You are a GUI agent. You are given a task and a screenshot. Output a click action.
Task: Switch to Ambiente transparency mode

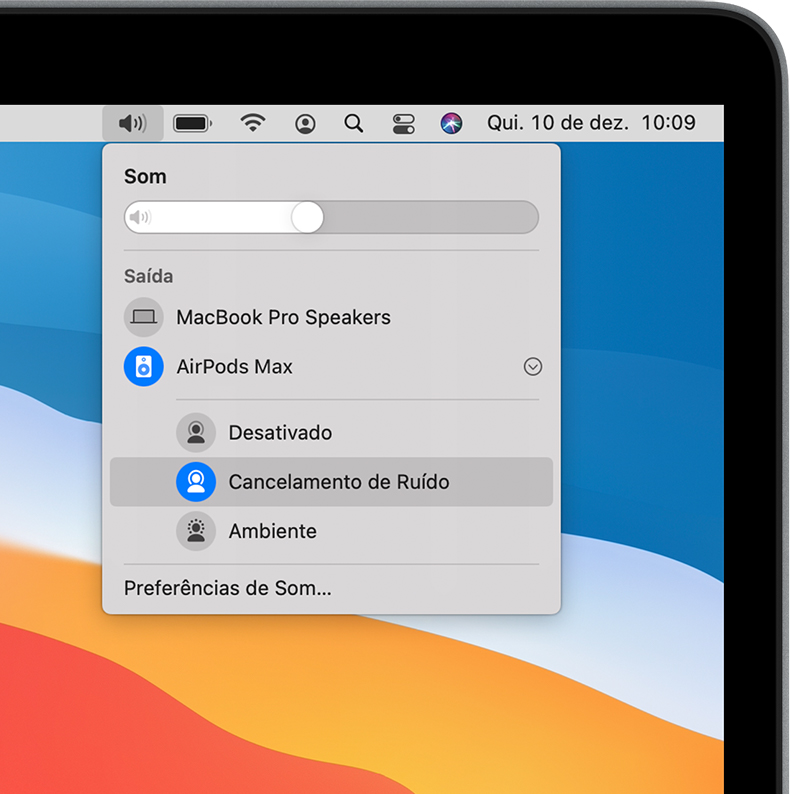pos(272,531)
